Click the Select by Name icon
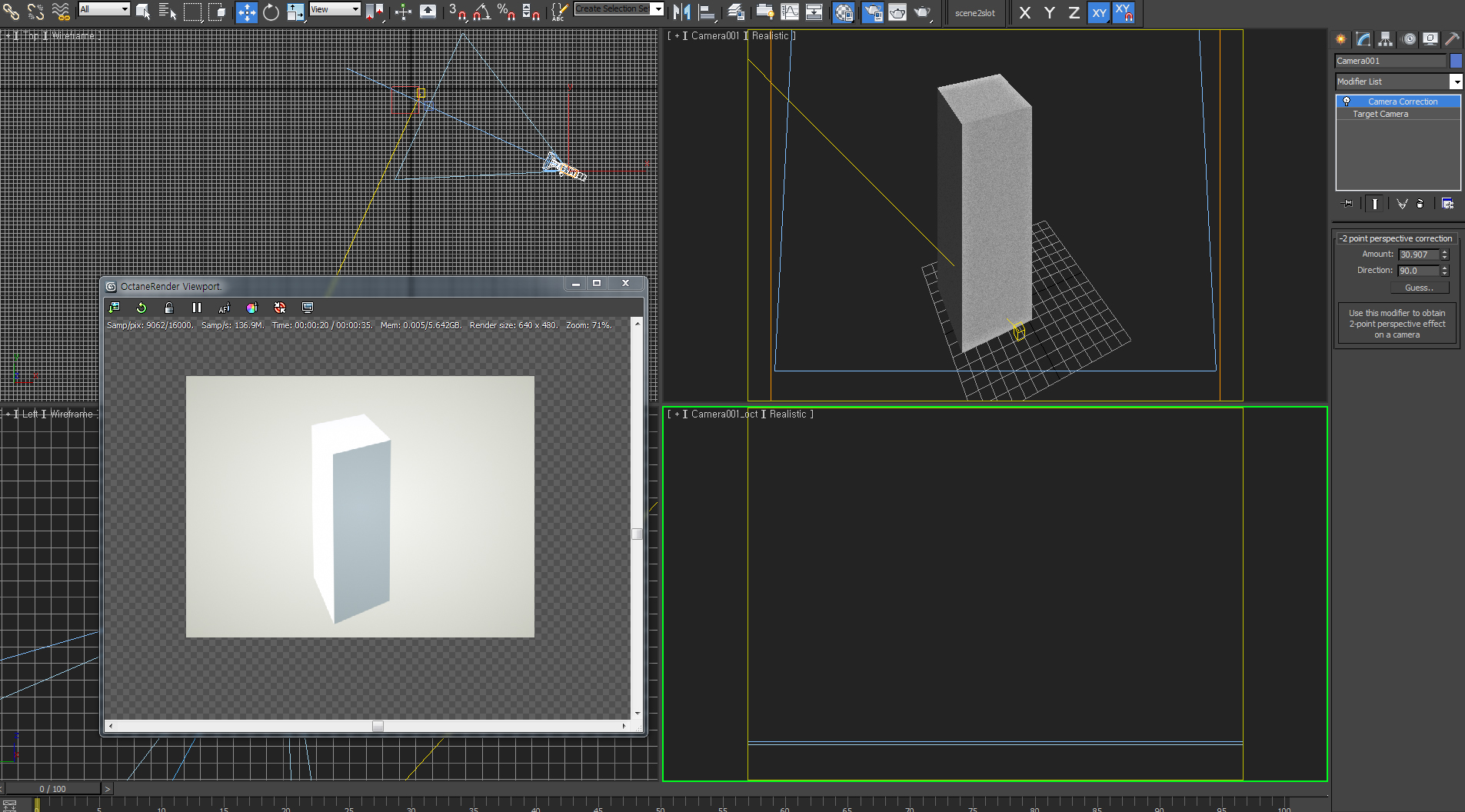Viewport: 1465px width, 812px height. 167,12
